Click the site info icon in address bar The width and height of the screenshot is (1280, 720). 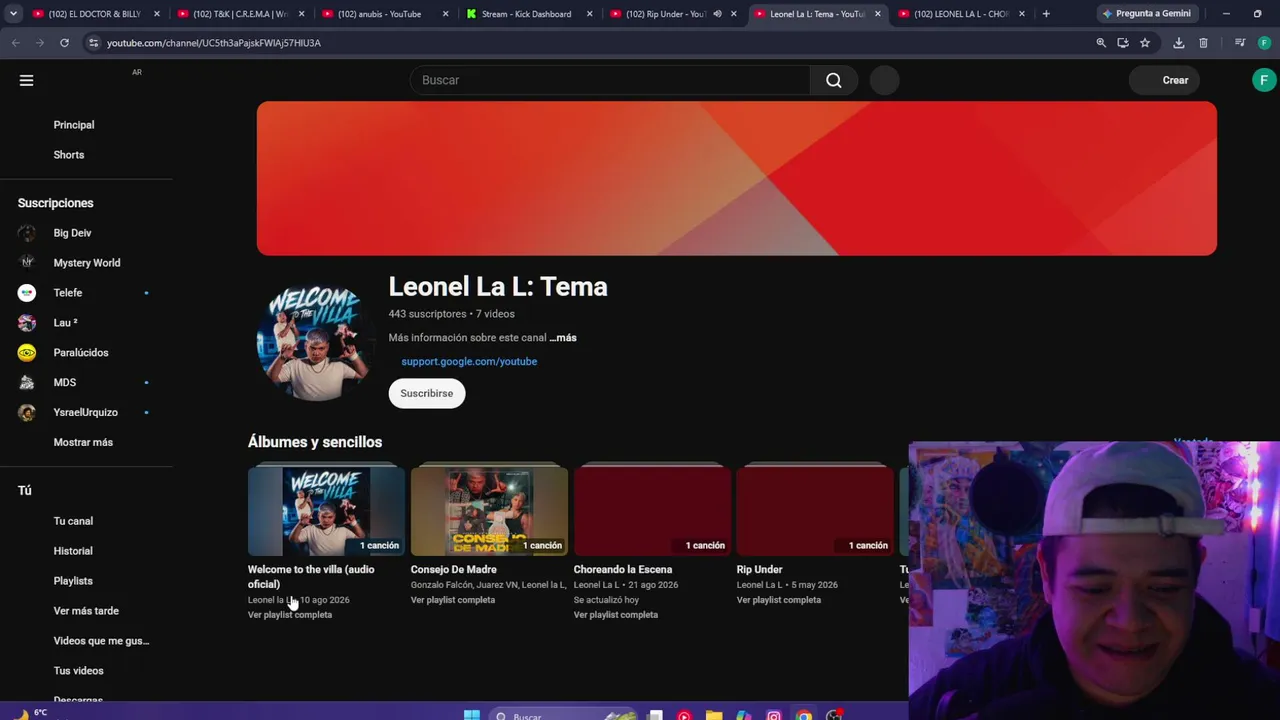(93, 43)
